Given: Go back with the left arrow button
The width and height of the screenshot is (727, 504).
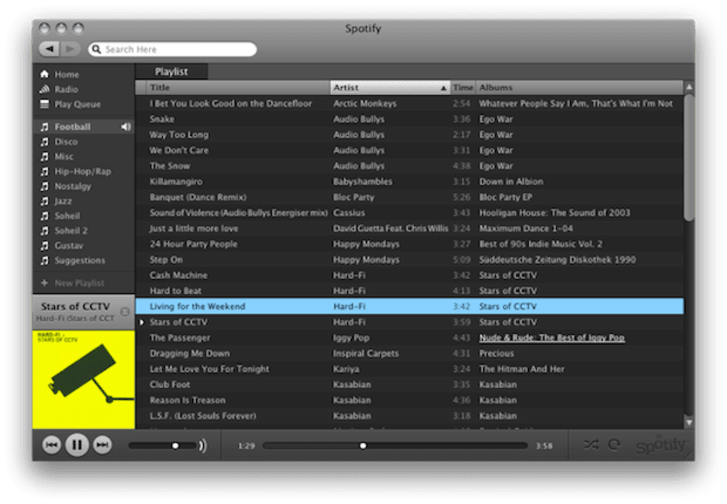Looking at the screenshot, I should (49, 49).
